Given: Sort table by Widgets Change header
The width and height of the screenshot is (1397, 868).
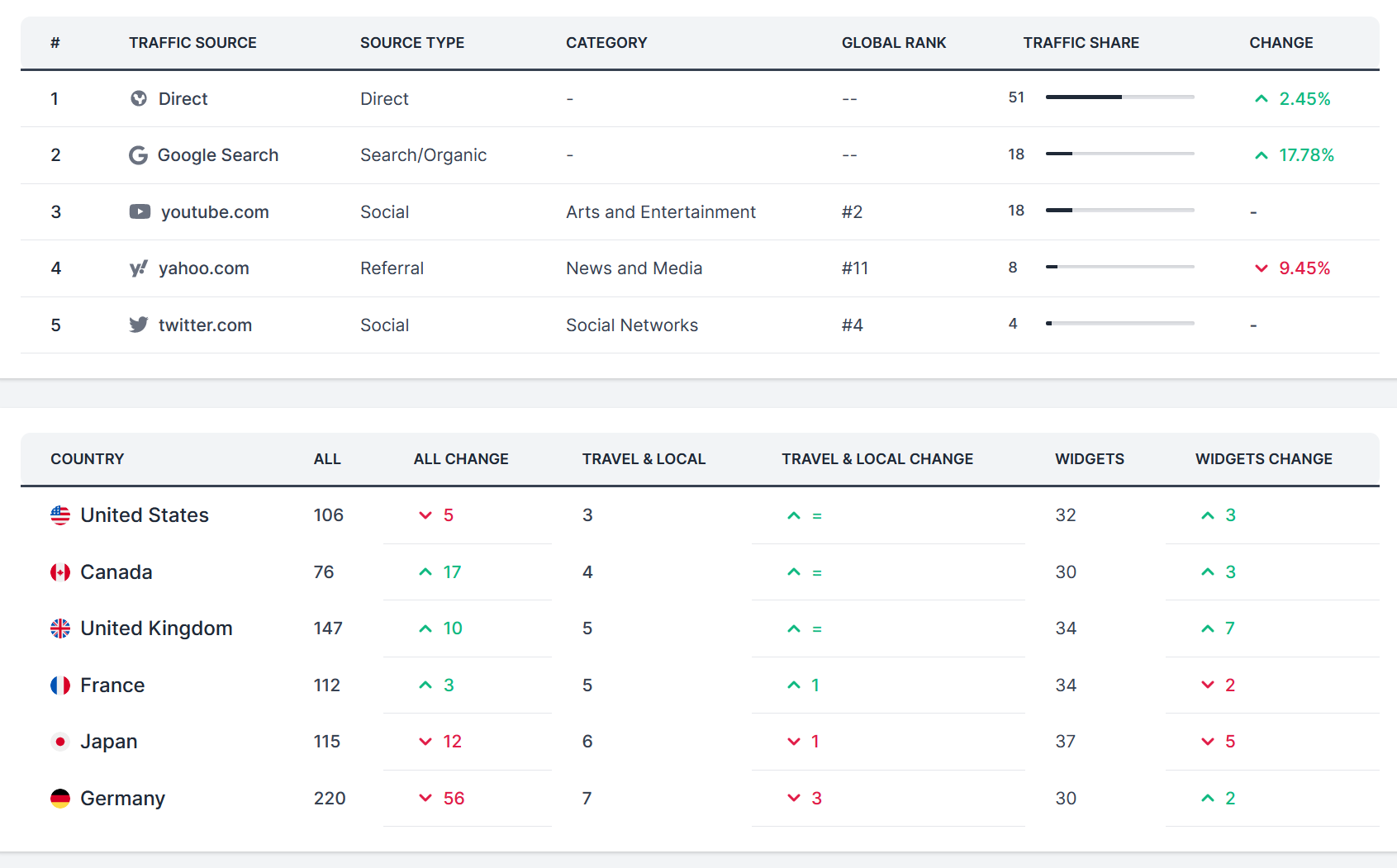Looking at the screenshot, I should [1263, 459].
